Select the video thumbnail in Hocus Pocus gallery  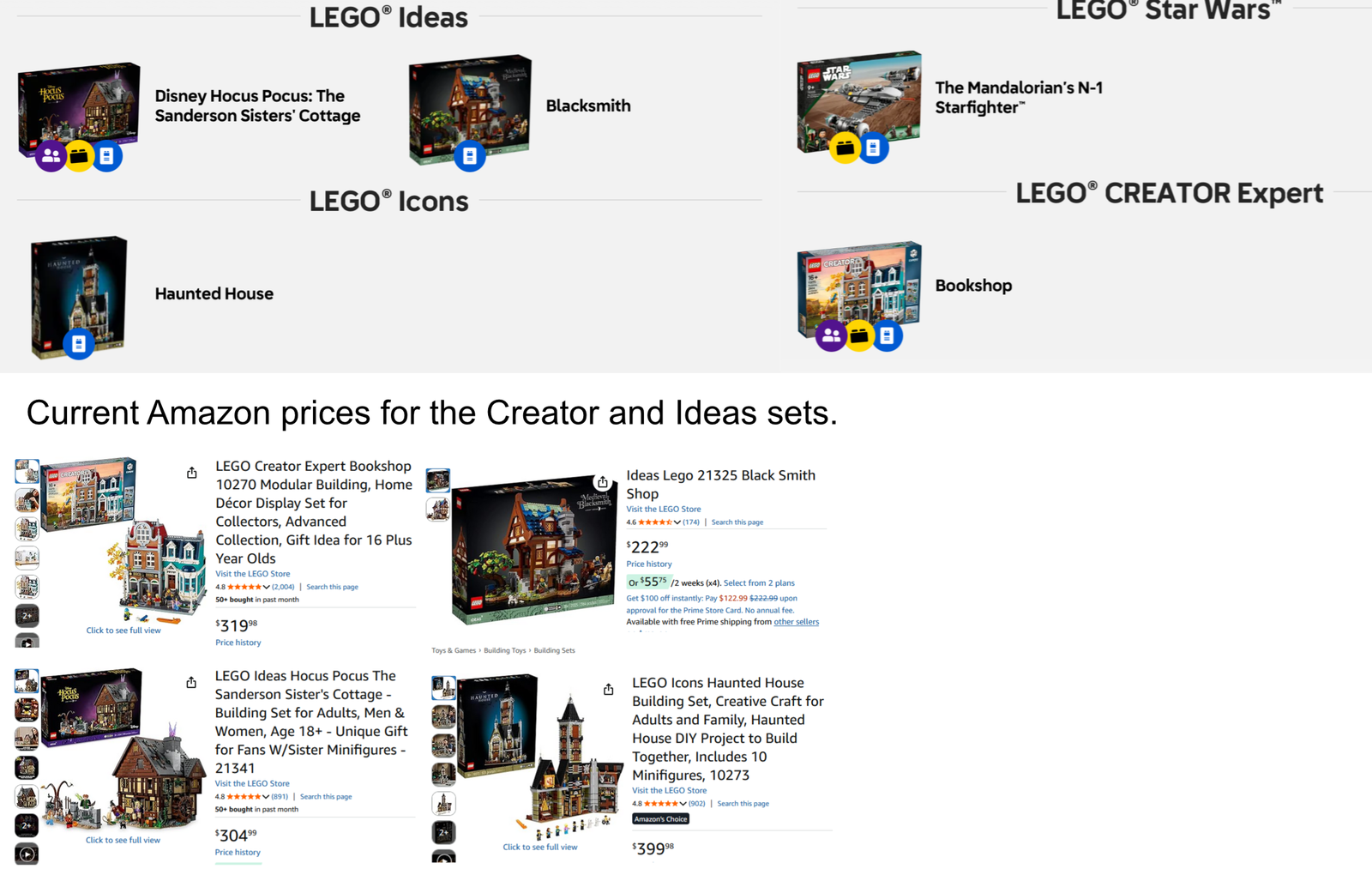27,854
